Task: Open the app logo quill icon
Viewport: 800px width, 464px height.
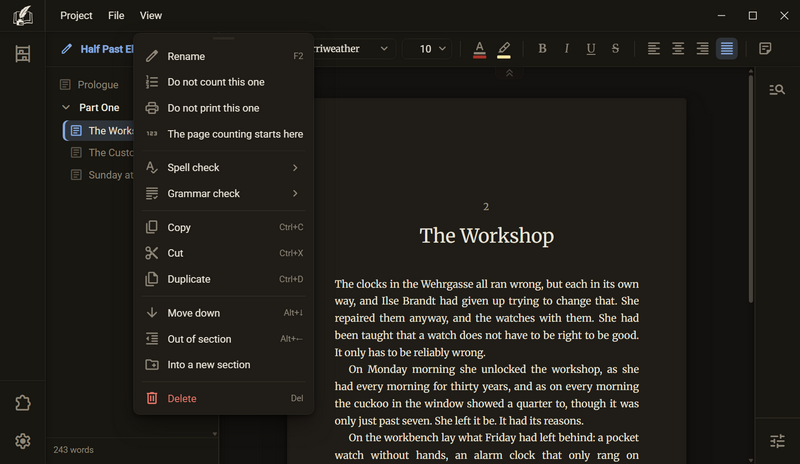Action: coord(22,15)
